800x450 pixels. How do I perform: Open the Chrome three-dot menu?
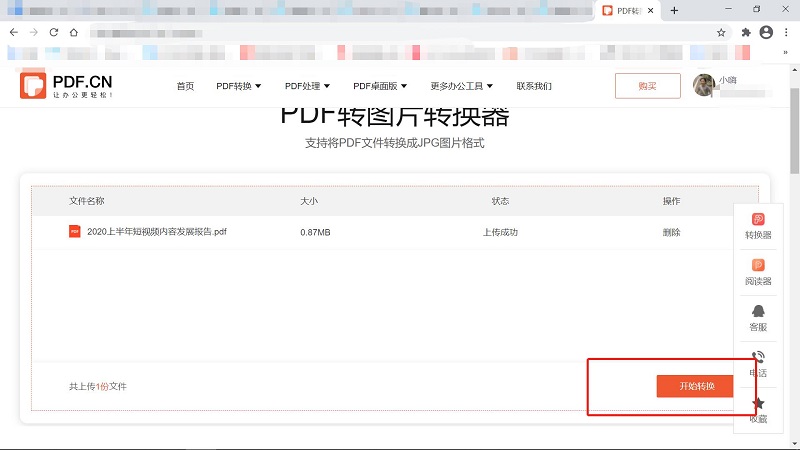click(x=786, y=32)
